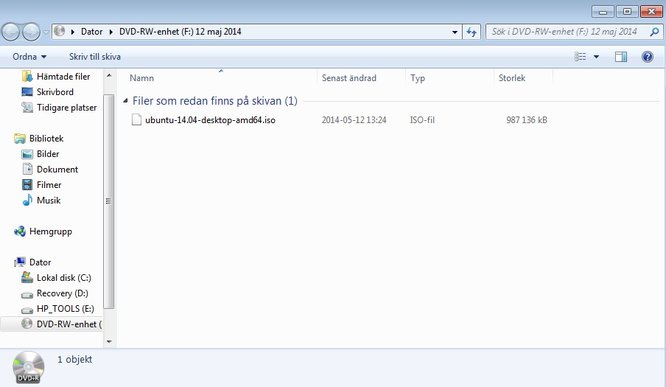Select Hemgrupp in the navigation pane

[x=51, y=232]
